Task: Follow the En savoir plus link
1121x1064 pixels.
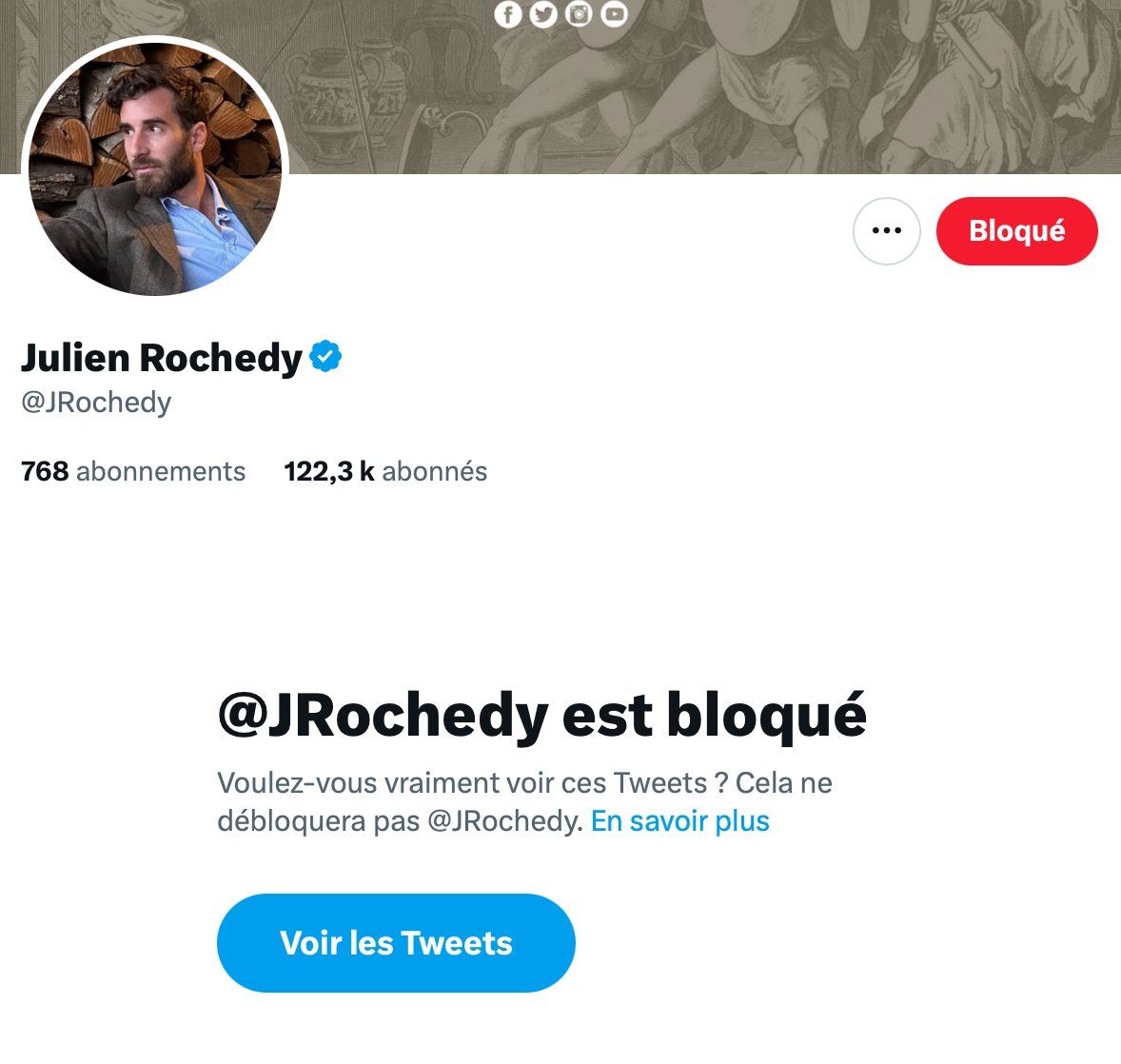Action: pos(679,820)
